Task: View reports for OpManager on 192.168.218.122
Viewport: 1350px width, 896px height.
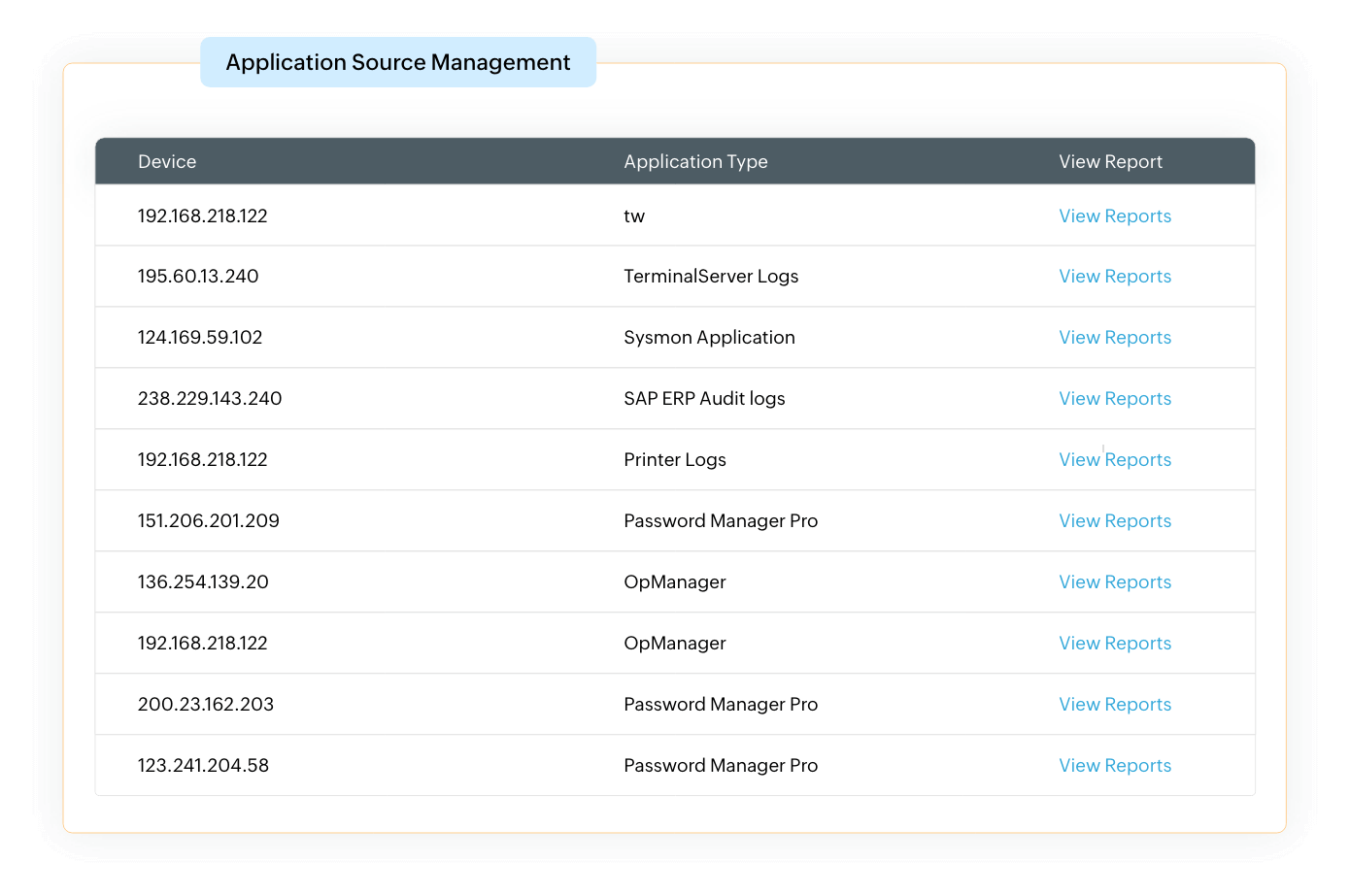Action: pyautogui.click(x=1114, y=644)
